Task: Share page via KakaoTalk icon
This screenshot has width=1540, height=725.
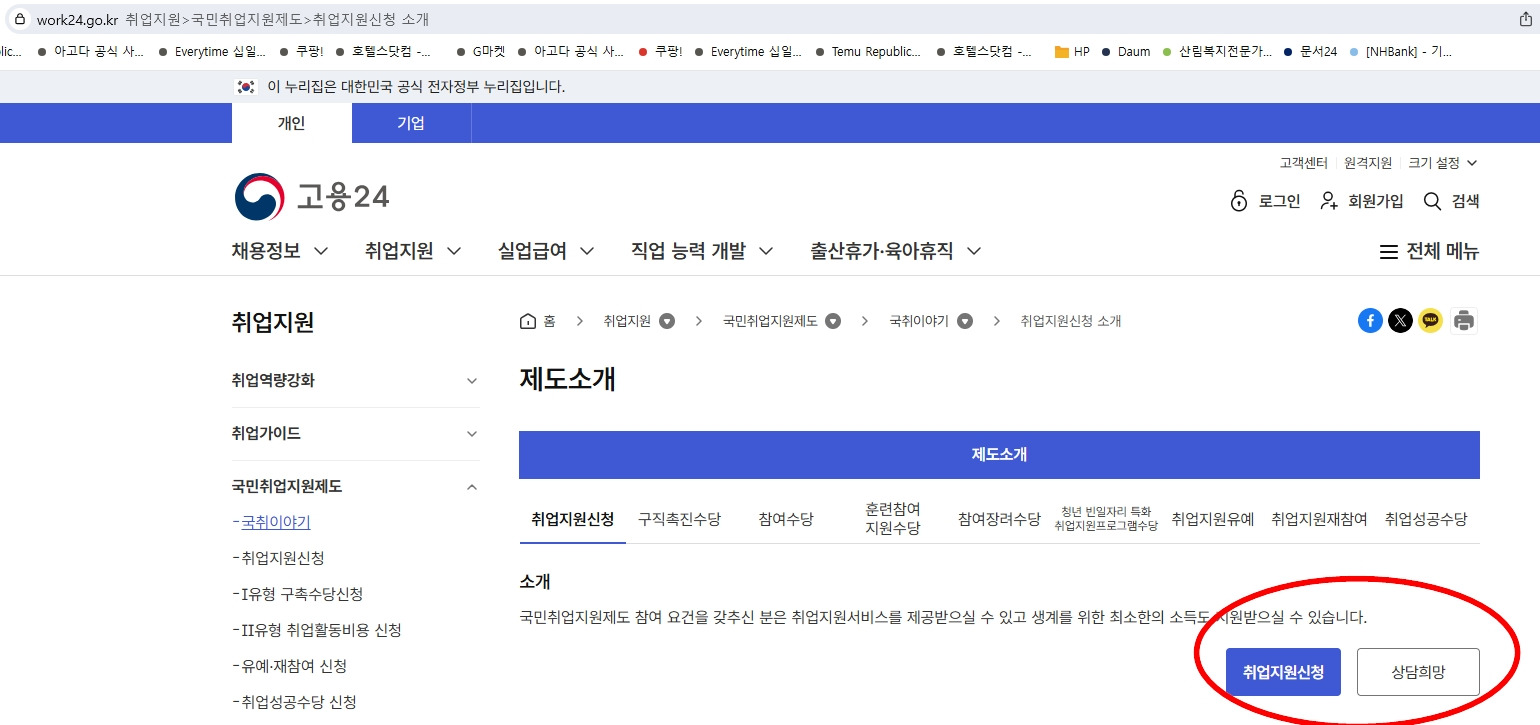Action: pyautogui.click(x=1431, y=321)
